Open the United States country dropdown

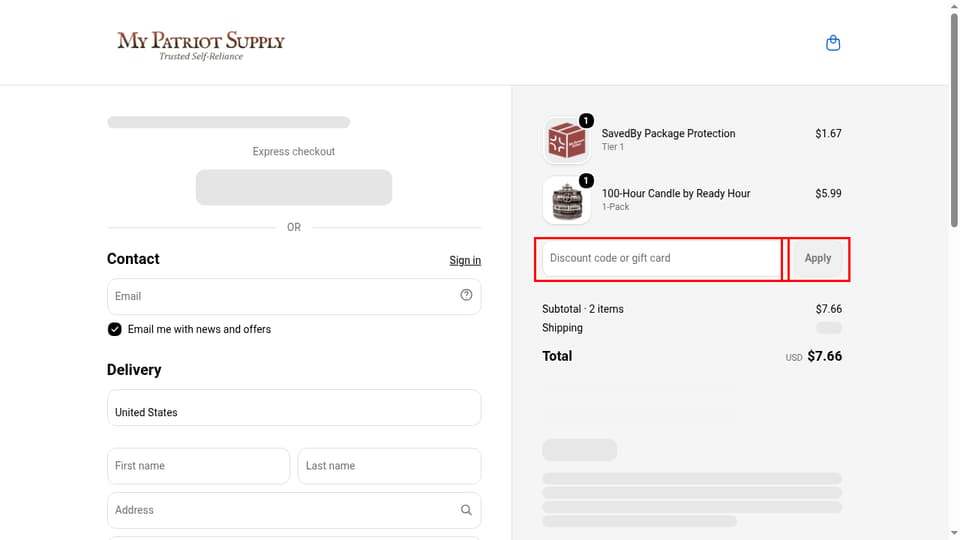coord(294,408)
